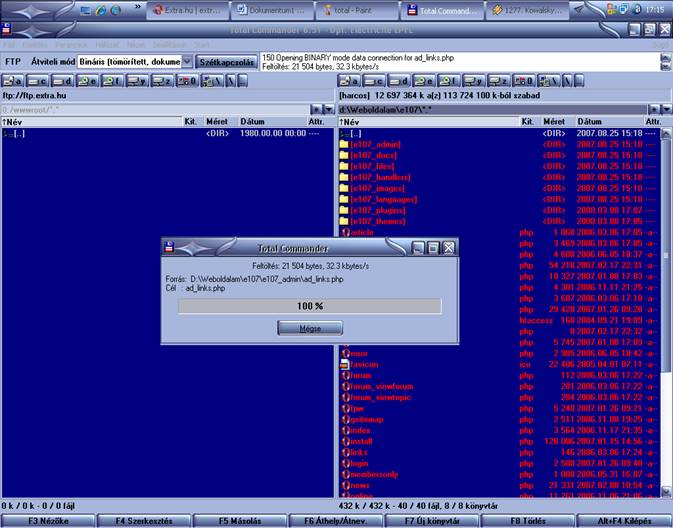Click Szétkapcsolás disconnect button
673x528 pixels.
[227, 61]
